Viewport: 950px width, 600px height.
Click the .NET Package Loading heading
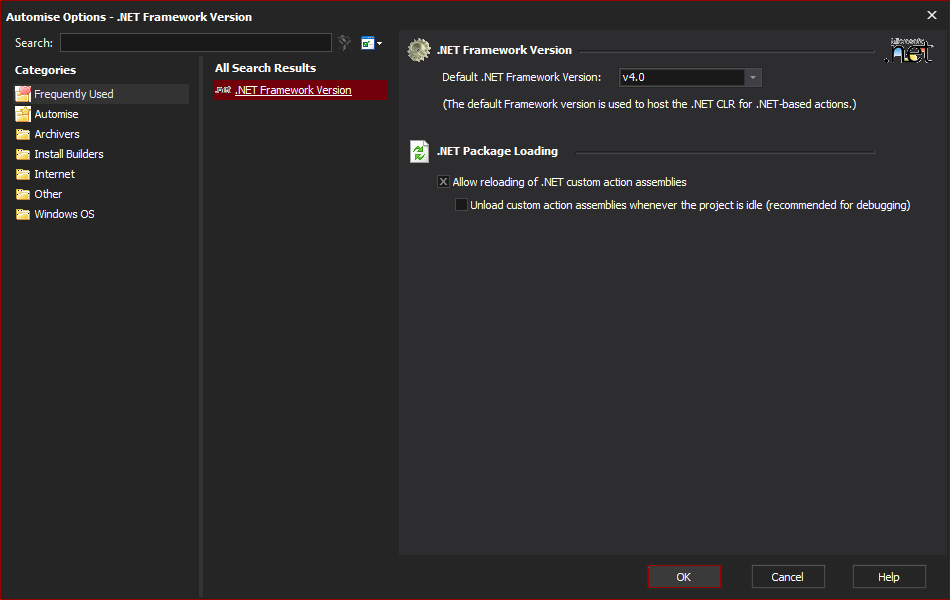(497, 151)
